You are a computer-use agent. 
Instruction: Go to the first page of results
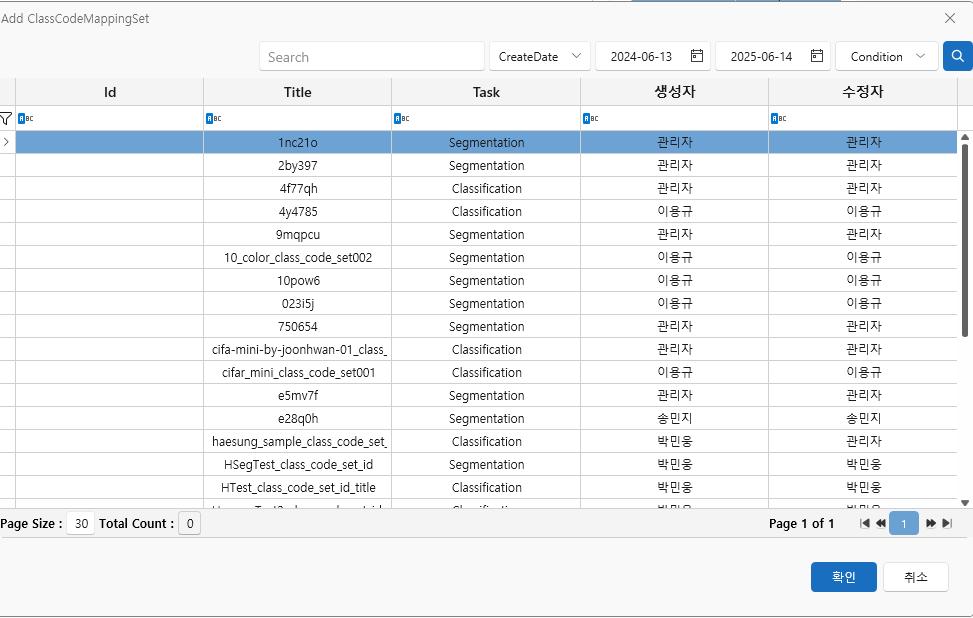pos(865,523)
